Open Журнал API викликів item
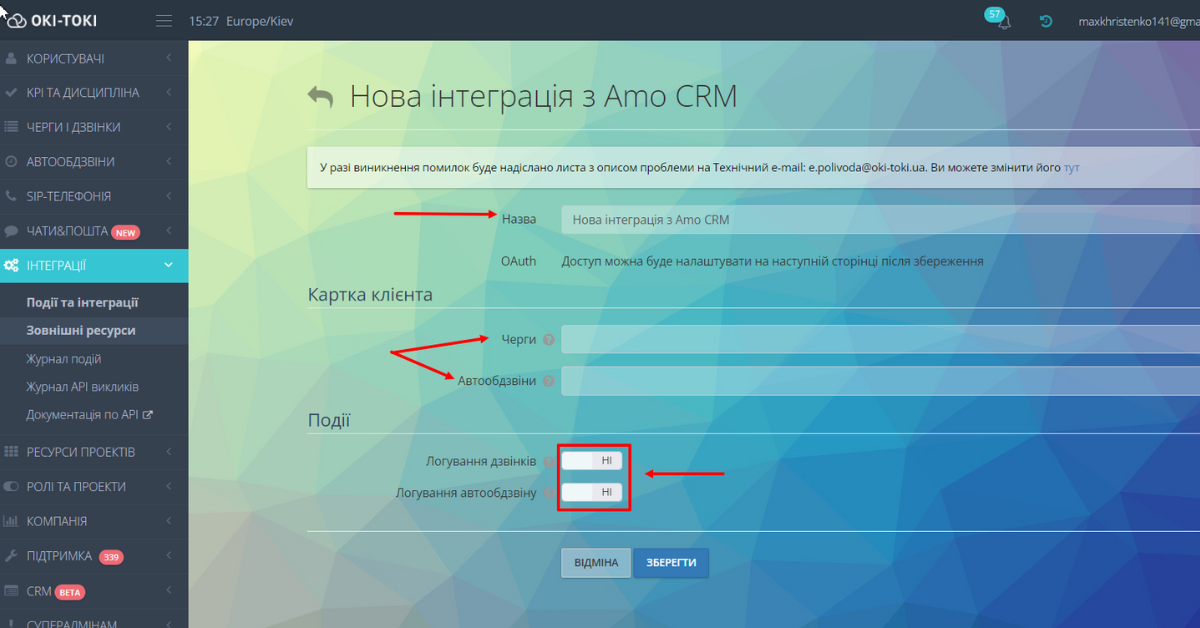The width and height of the screenshot is (1200, 628). (82, 387)
